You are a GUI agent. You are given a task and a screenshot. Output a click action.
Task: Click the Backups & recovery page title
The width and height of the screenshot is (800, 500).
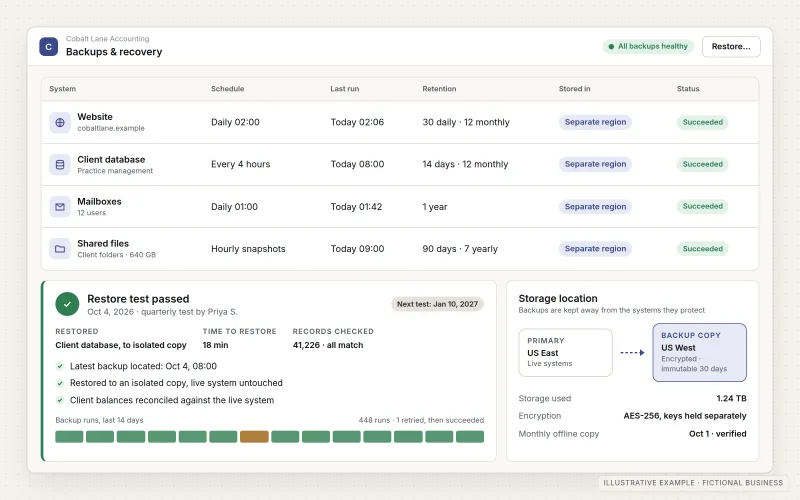pyautogui.click(x=114, y=52)
